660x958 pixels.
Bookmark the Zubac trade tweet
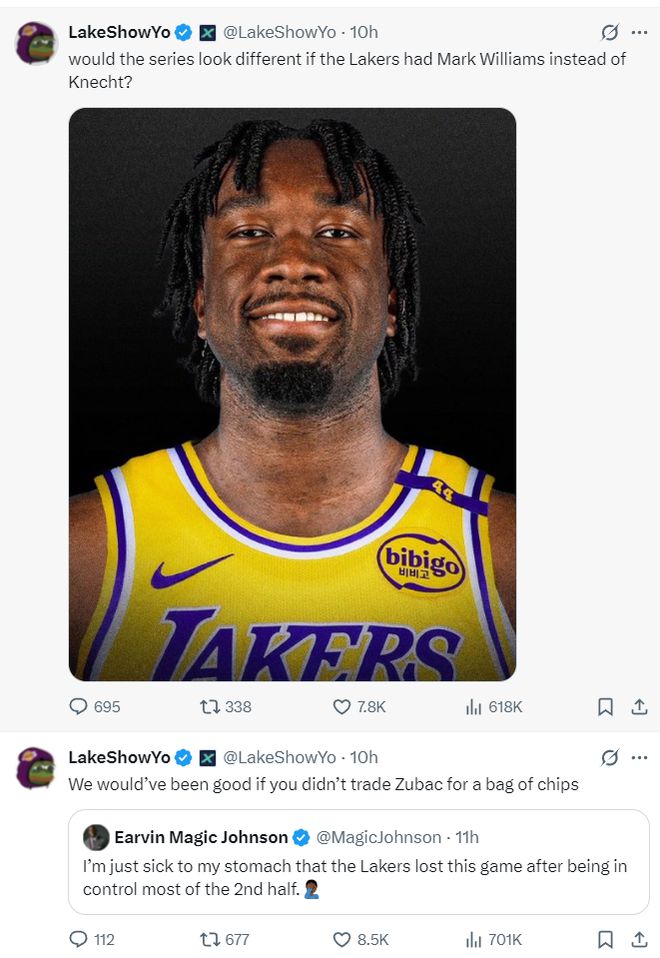[x=605, y=939]
